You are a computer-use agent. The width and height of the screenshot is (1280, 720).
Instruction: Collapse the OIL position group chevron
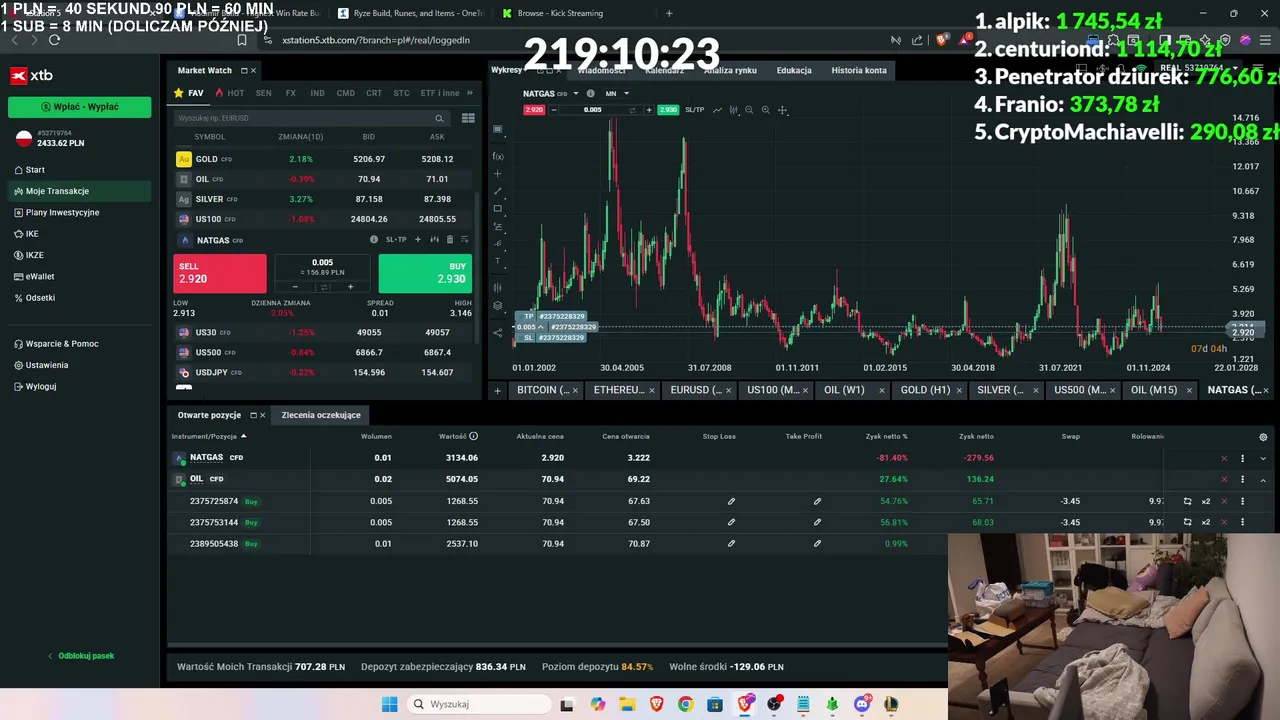tap(1263, 480)
